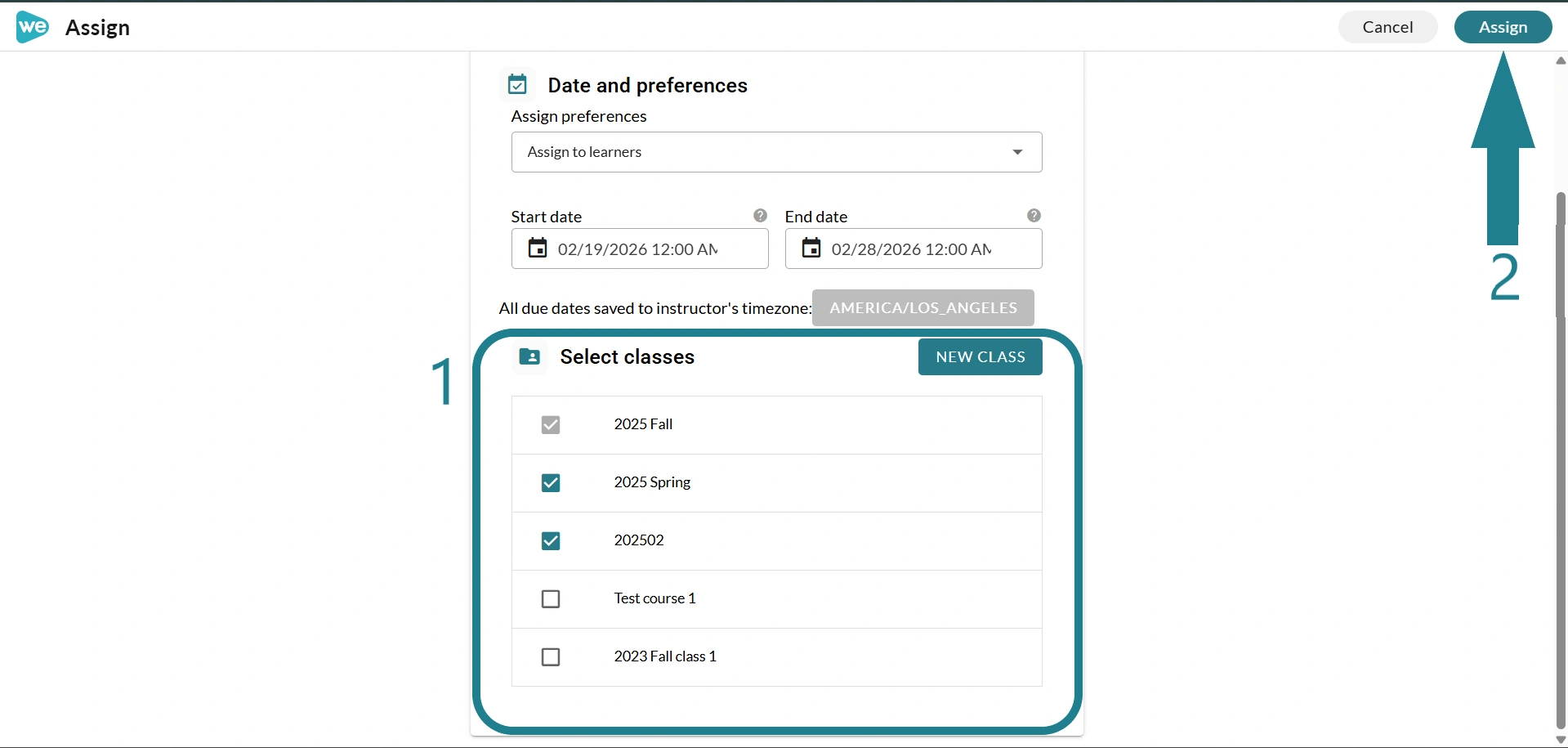Click the vertical page scrollbar thumb
Viewport: 1568px width, 748px height.
point(1561,459)
